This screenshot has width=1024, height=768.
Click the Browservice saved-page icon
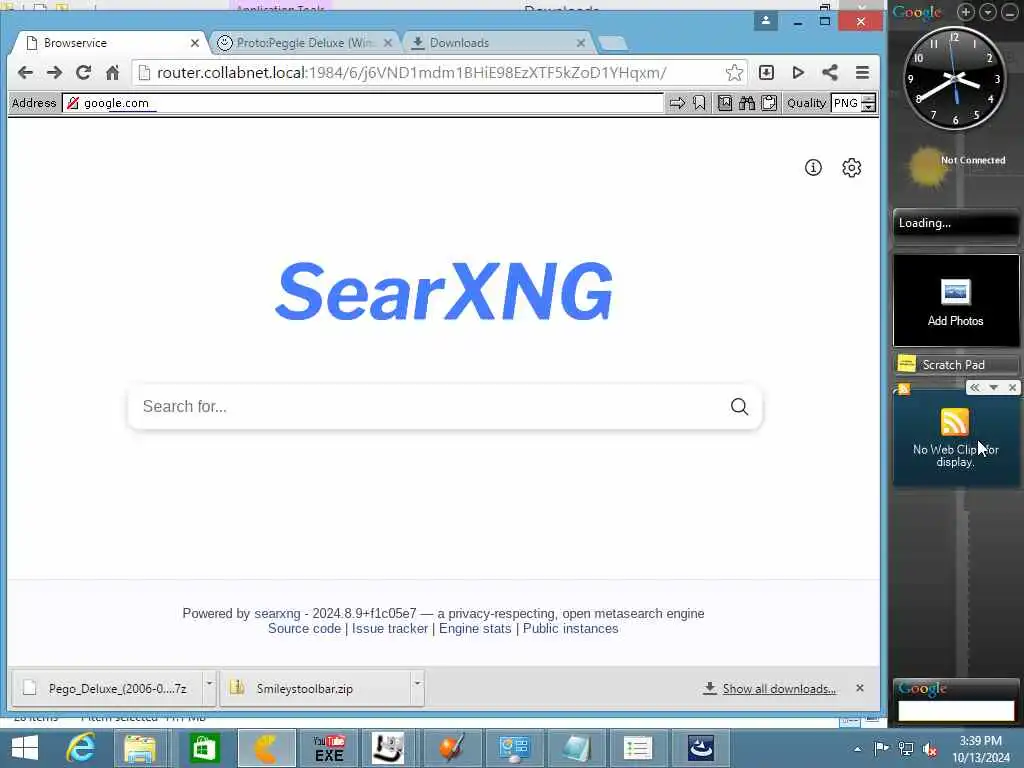coord(725,103)
